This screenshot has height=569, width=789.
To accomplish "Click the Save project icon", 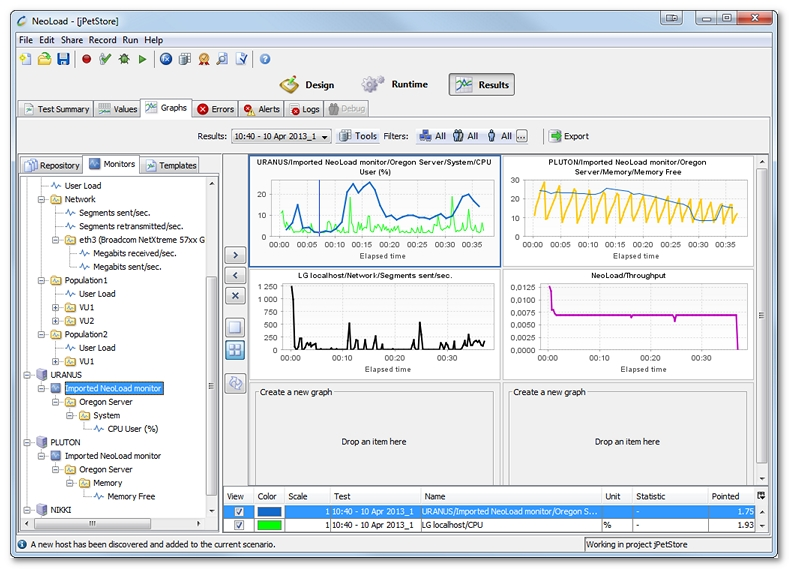I will pyautogui.click(x=63, y=60).
